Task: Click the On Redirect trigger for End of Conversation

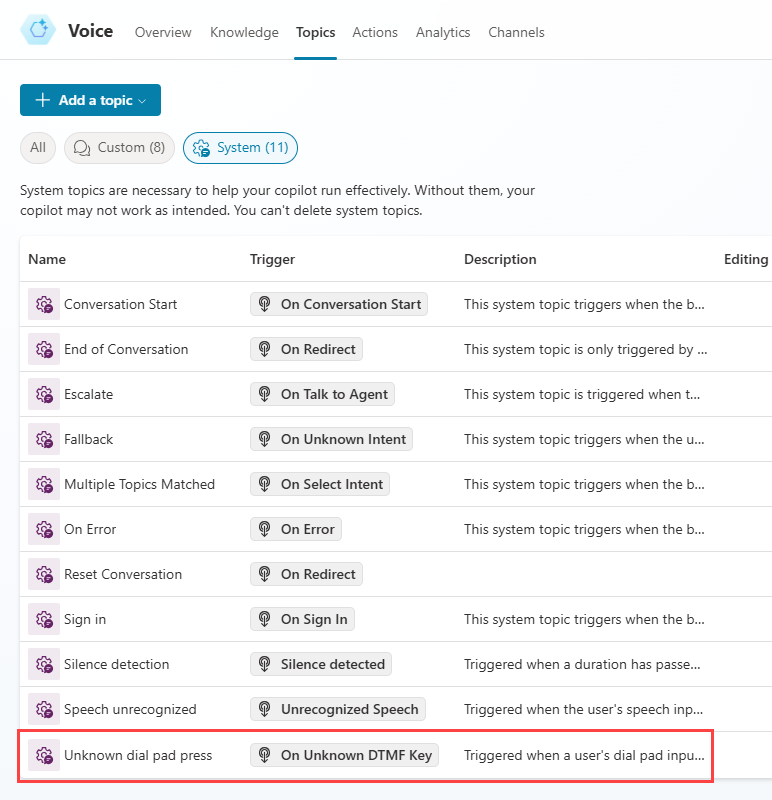Action: pos(306,349)
